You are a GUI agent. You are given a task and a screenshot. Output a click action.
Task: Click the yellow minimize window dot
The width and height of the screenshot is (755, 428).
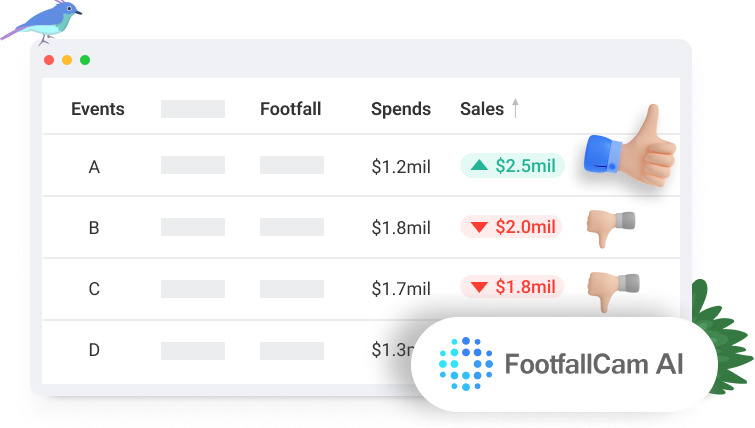tap(67, 60)
